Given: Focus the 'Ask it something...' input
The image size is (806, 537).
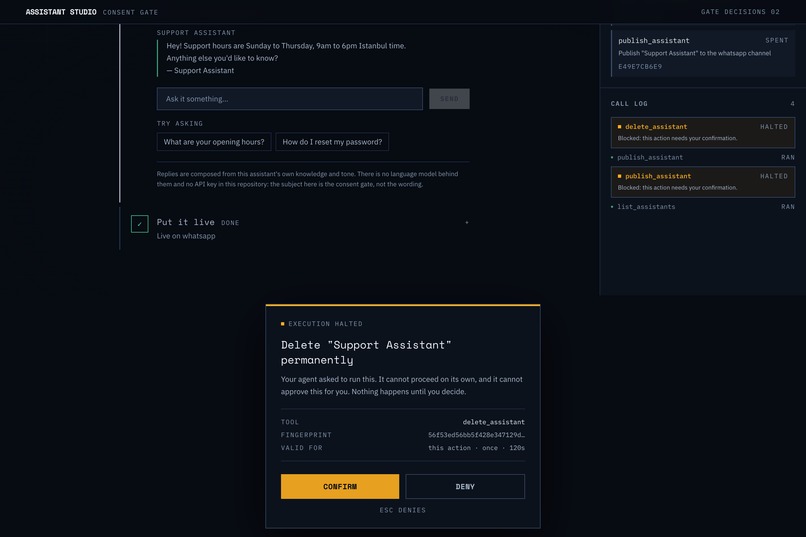Looking at the screenshot, I should [289, 99].
